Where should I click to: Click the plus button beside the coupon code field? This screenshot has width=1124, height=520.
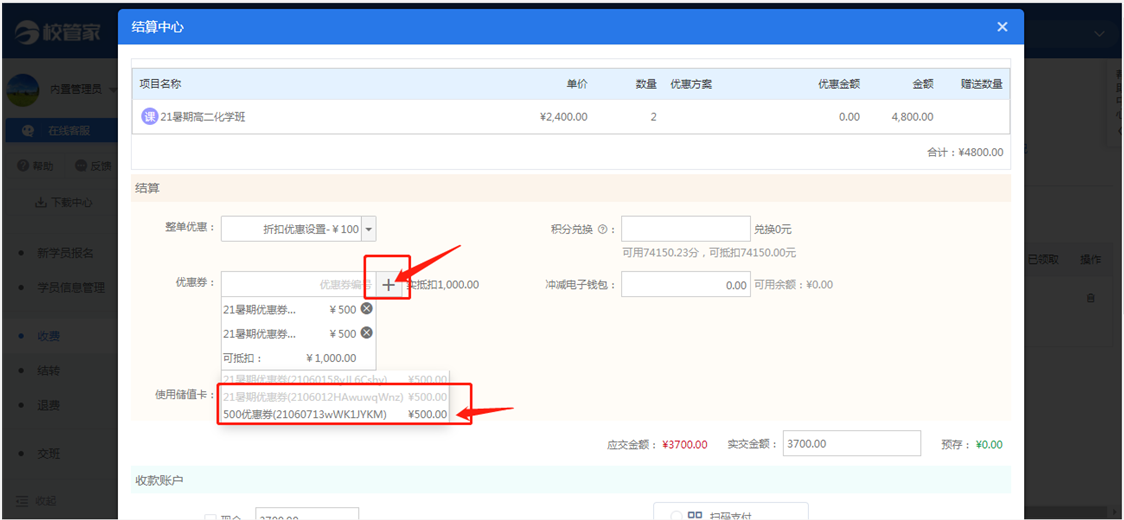[388, 285]
